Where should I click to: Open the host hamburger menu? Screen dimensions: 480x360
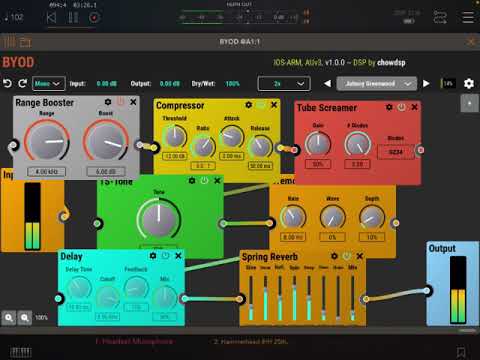coord(468,17)
